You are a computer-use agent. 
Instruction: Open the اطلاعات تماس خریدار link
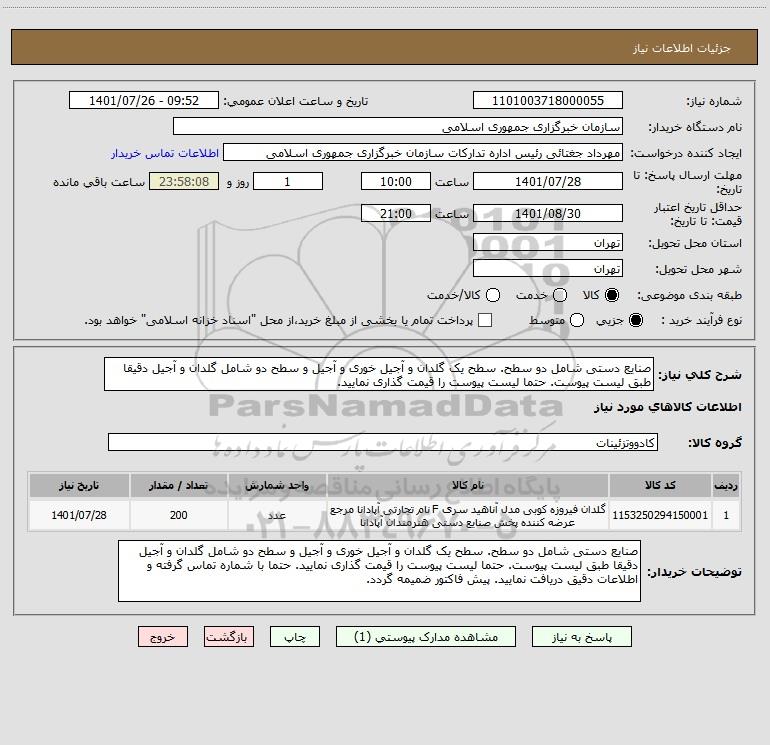coord(165,153)
